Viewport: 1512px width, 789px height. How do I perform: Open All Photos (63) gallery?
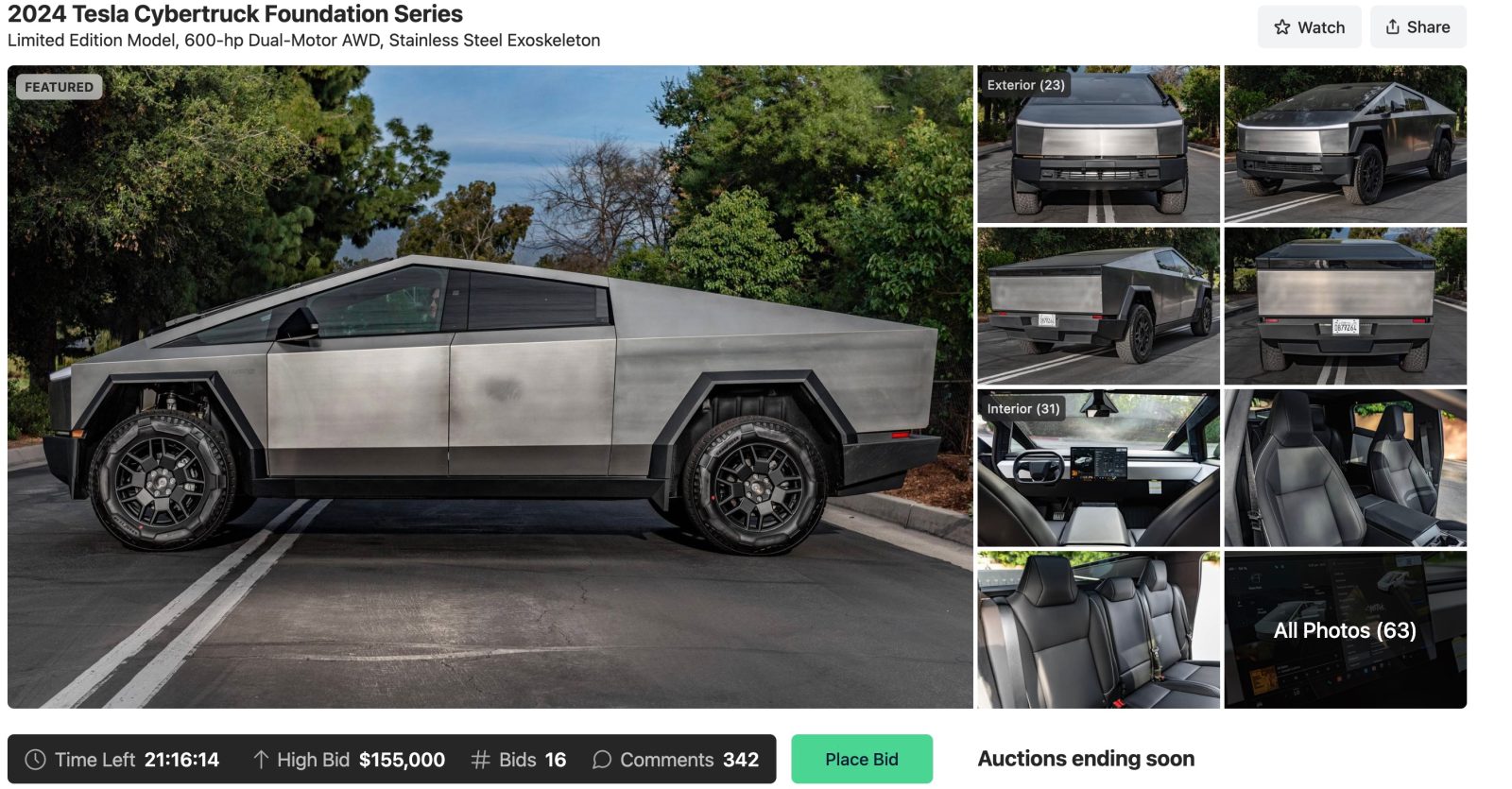coord(1345,630)
